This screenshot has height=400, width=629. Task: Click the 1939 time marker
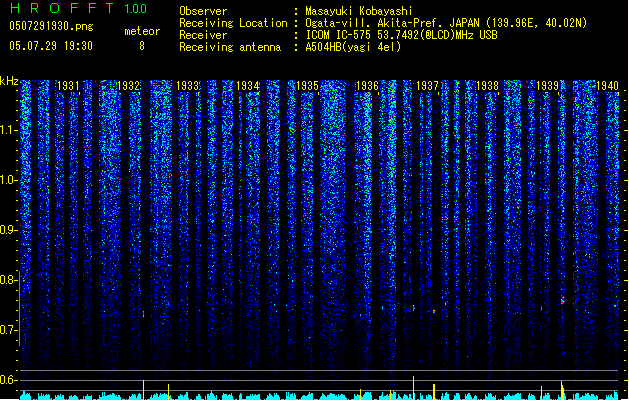547,86
